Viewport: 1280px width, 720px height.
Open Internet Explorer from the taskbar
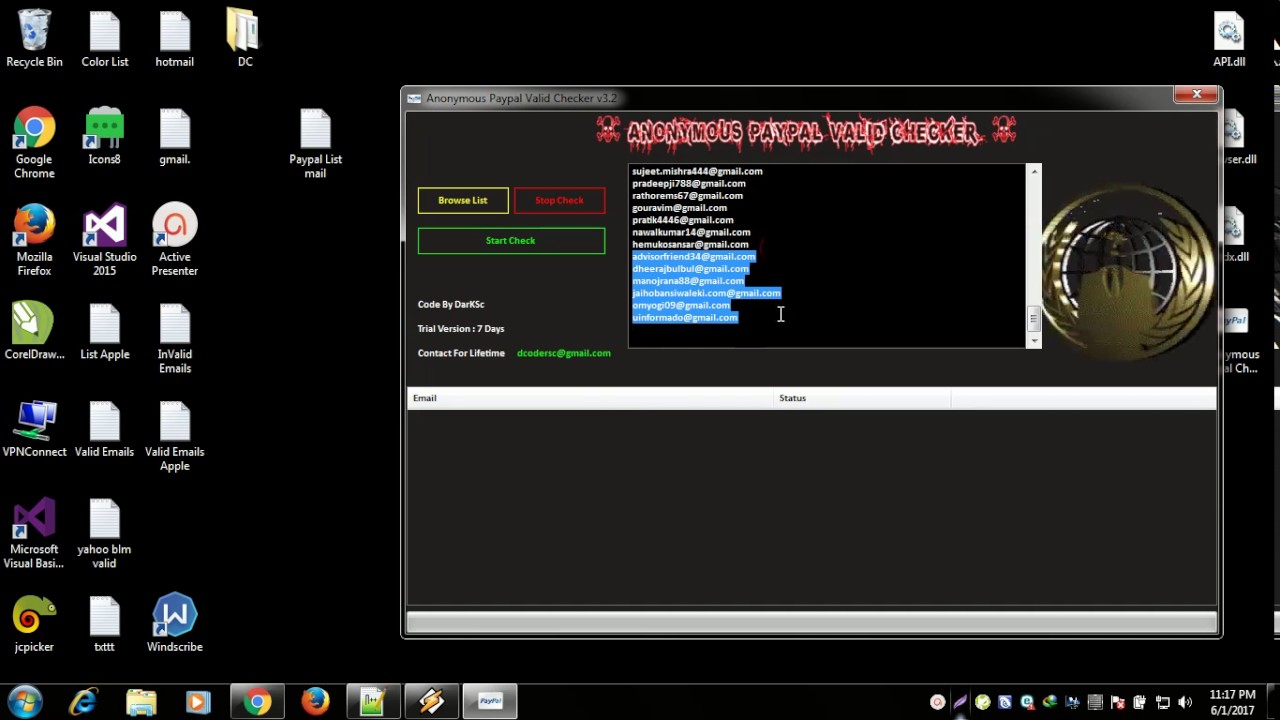click(x=83, y=702)
